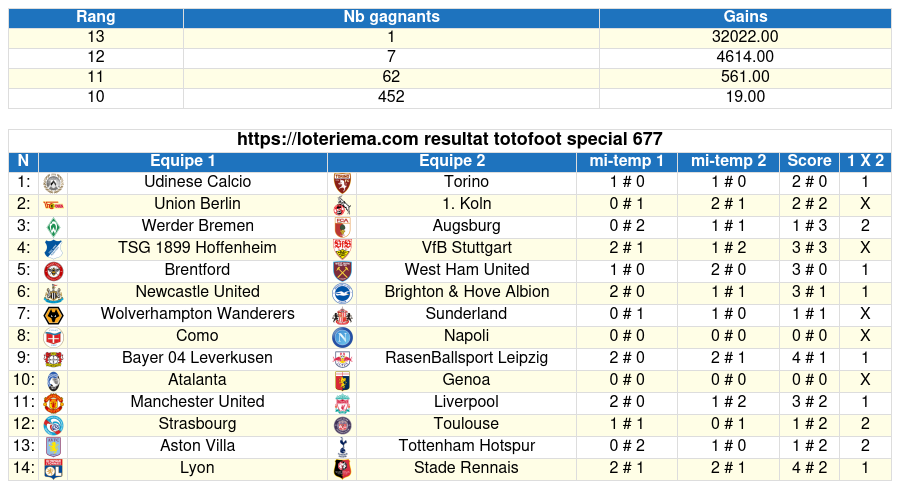Click the Lyon club logo
This screenshot has width=900, height=500.
[x=53, y=469]
